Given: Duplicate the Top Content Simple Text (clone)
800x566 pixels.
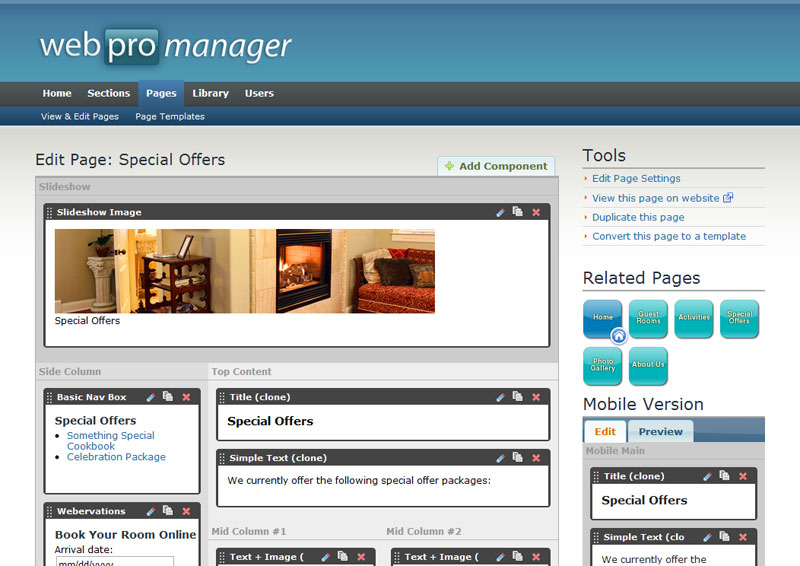Looking at the screenshot, I should tap(517, 457).
